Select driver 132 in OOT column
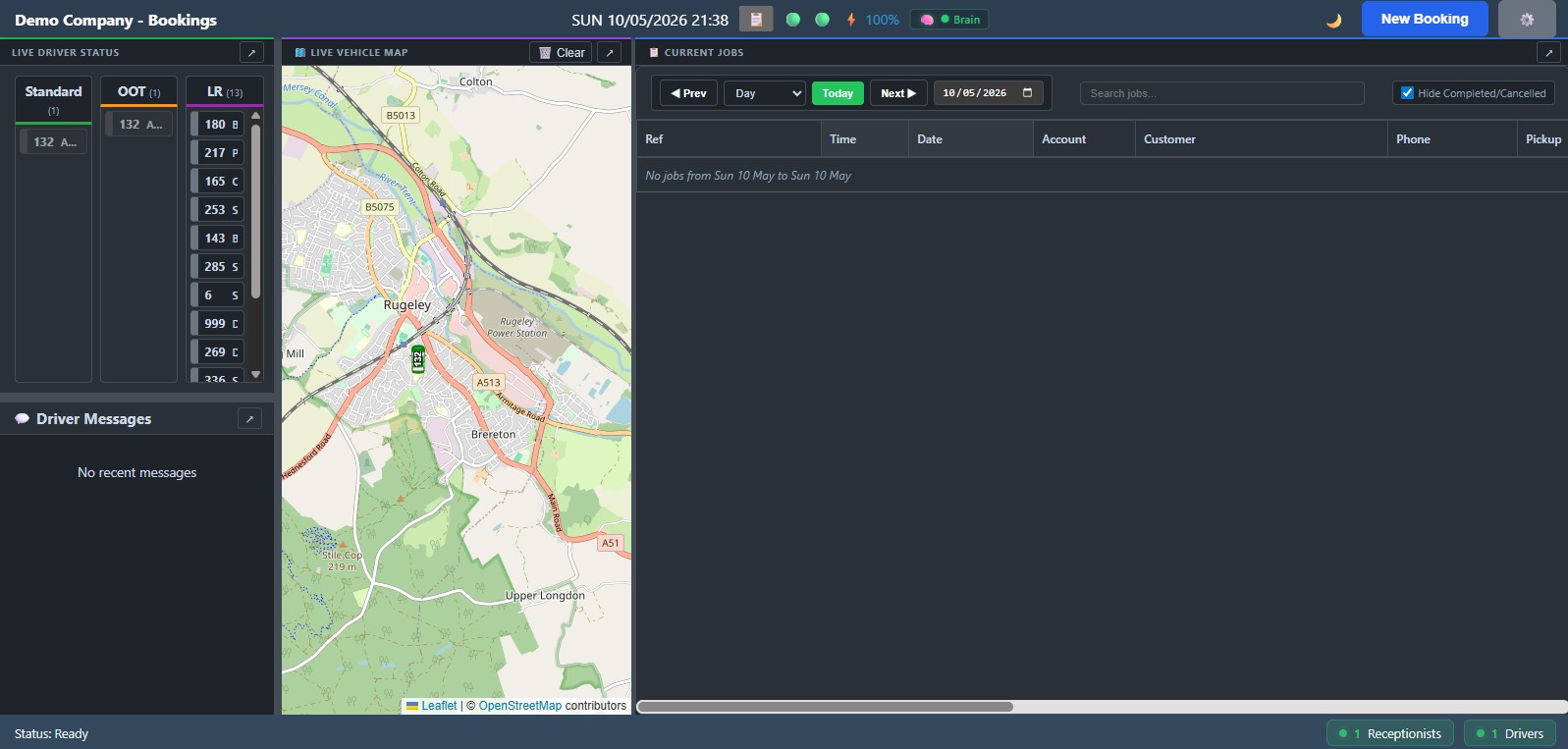 (x=138, y=124)
